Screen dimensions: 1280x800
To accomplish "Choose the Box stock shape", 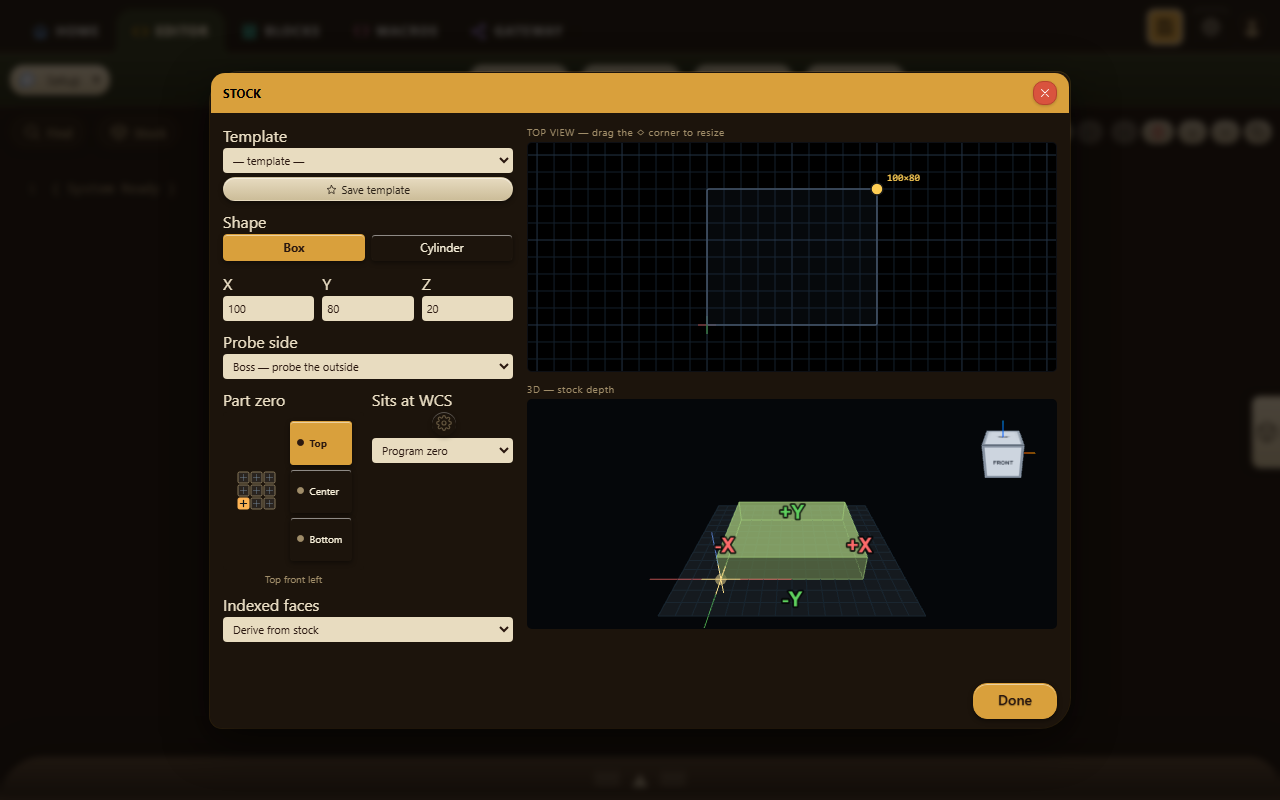I will pyautogui.click(x=294, y=248).
